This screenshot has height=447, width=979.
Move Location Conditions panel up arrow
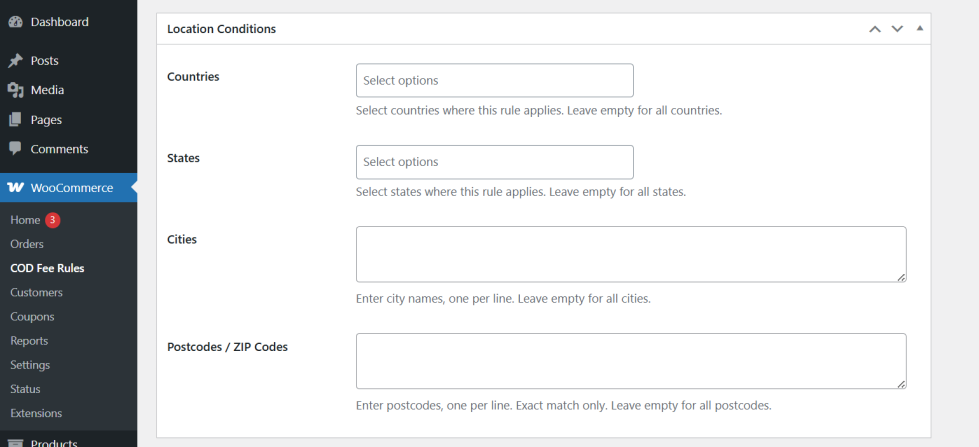coord(875,29)
